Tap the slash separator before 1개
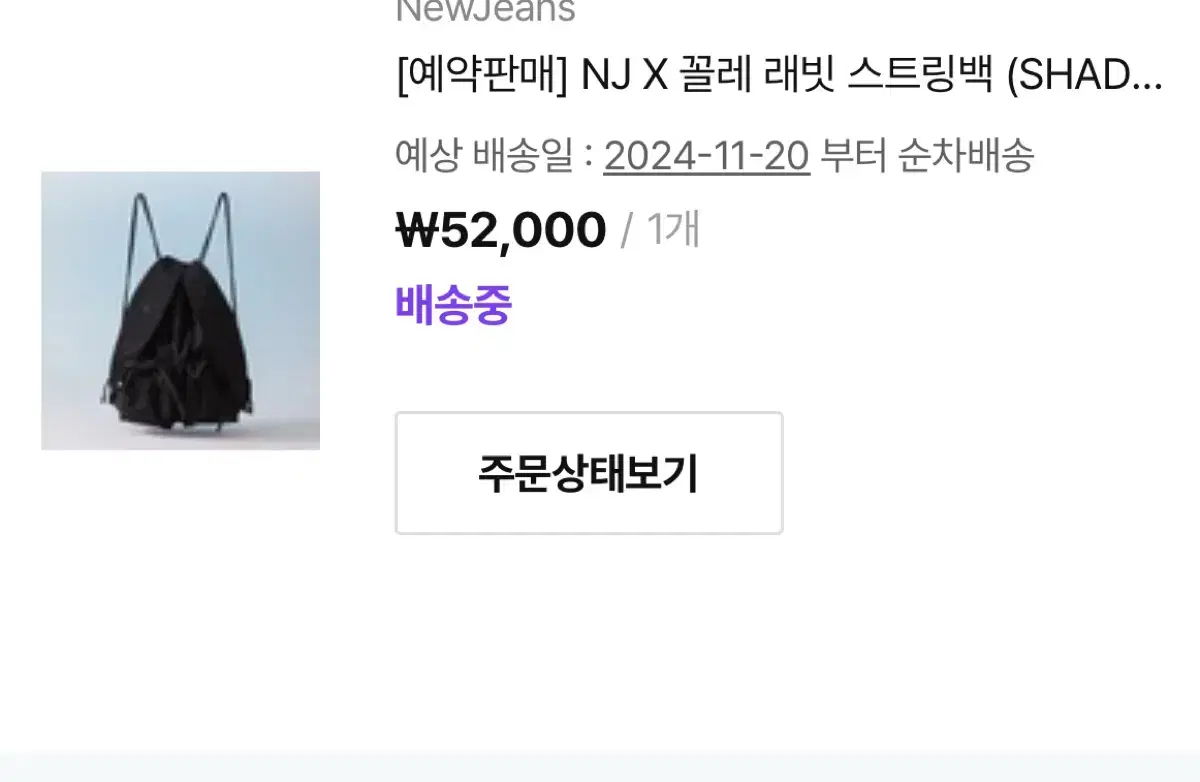 coord(627,231)
